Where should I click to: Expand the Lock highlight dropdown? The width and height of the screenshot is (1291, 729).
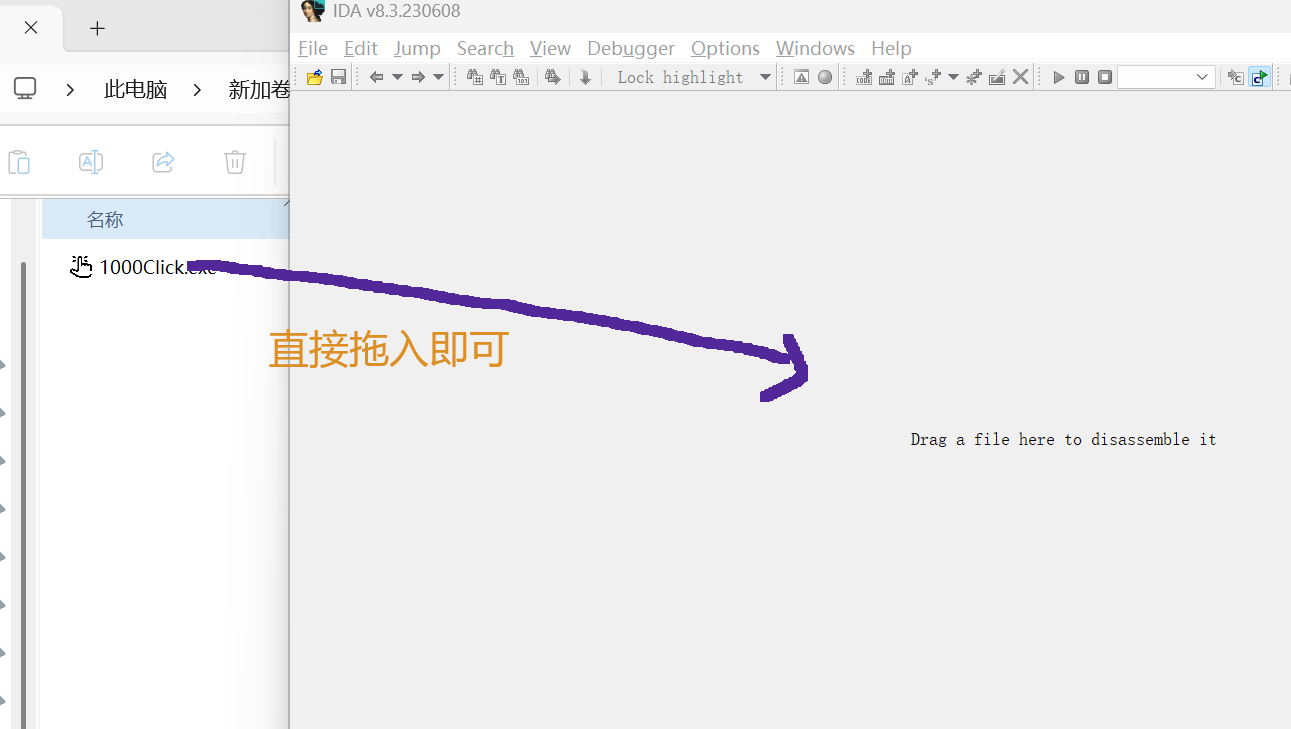[765, 77]
